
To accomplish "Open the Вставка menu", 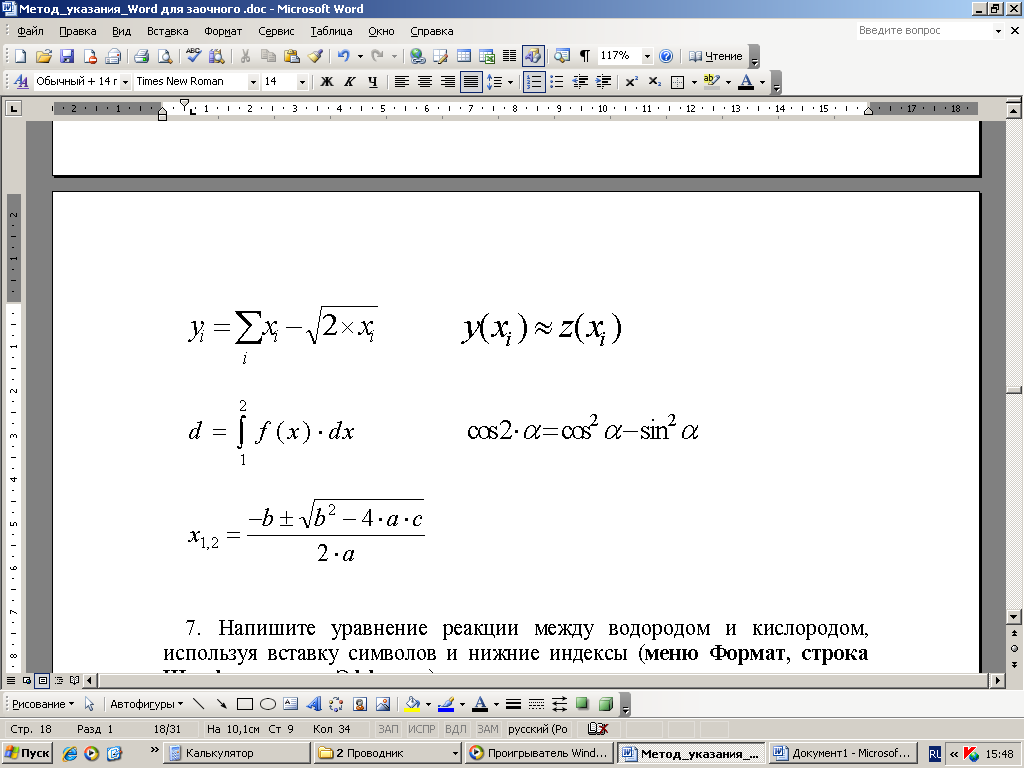I will click(167, 31).
